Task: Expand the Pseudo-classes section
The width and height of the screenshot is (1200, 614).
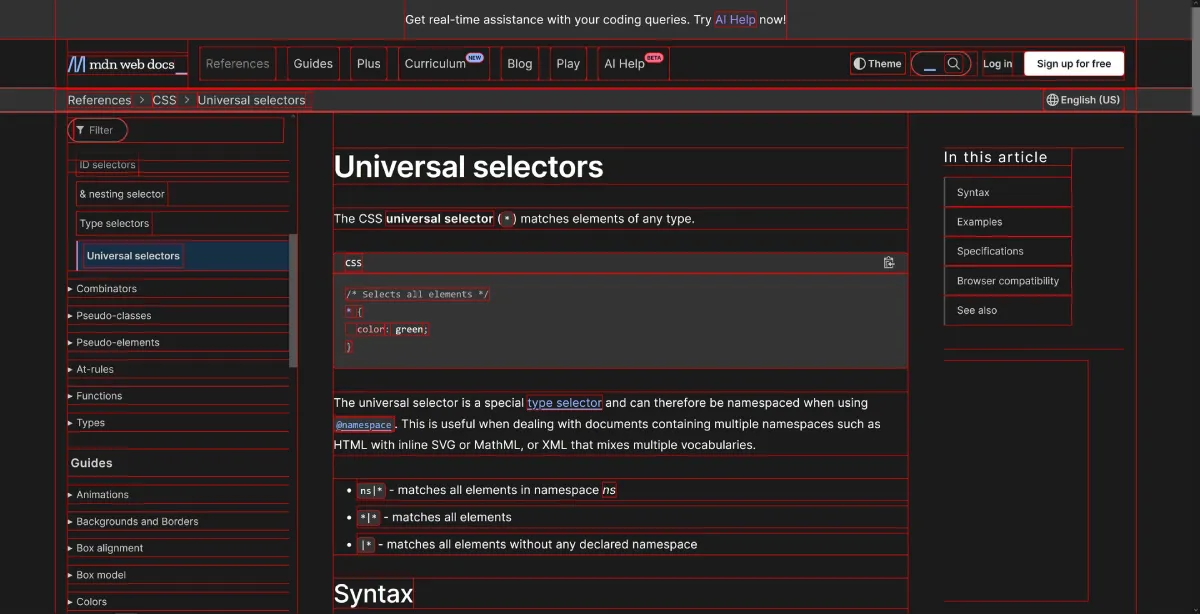Action: click(x=113, y=316)
